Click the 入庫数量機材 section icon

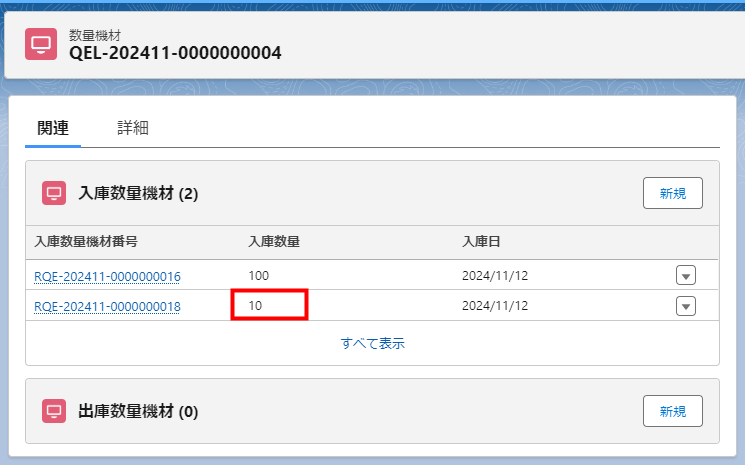click(x=54, y=193)
